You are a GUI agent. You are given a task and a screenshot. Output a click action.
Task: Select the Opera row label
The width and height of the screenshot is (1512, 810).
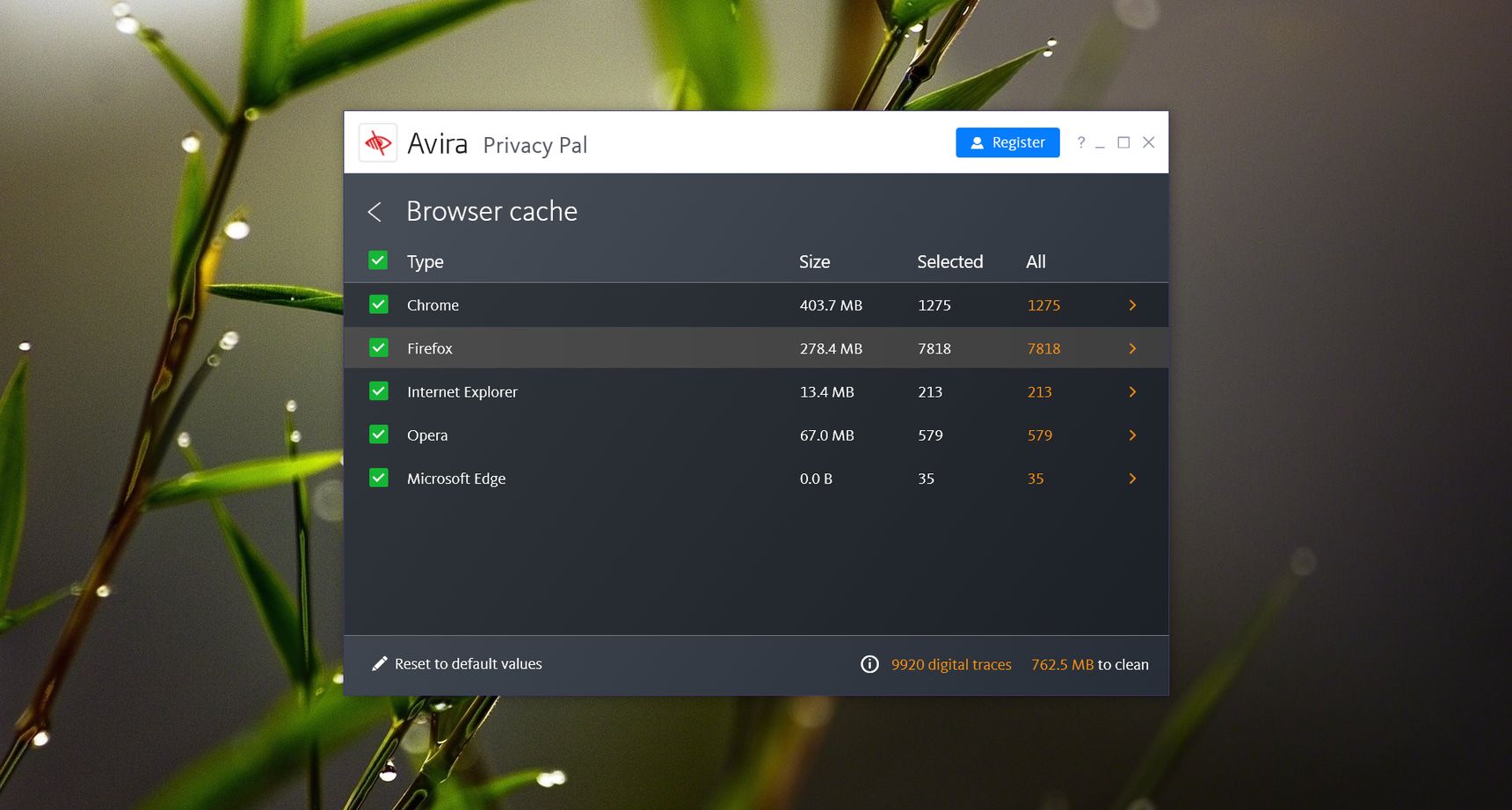coord(427,435)
